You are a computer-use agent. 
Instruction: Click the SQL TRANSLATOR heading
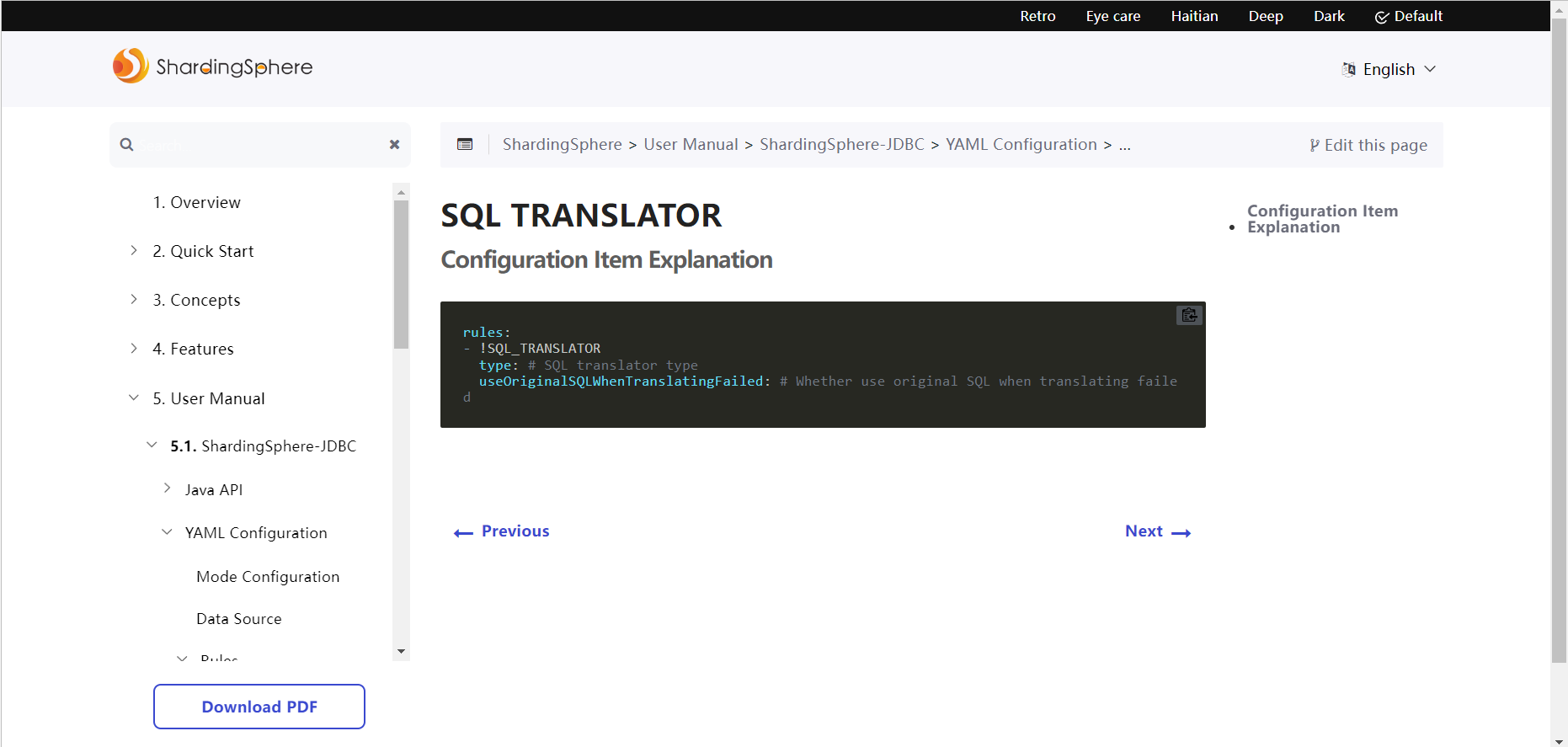(x=581, y=216)
